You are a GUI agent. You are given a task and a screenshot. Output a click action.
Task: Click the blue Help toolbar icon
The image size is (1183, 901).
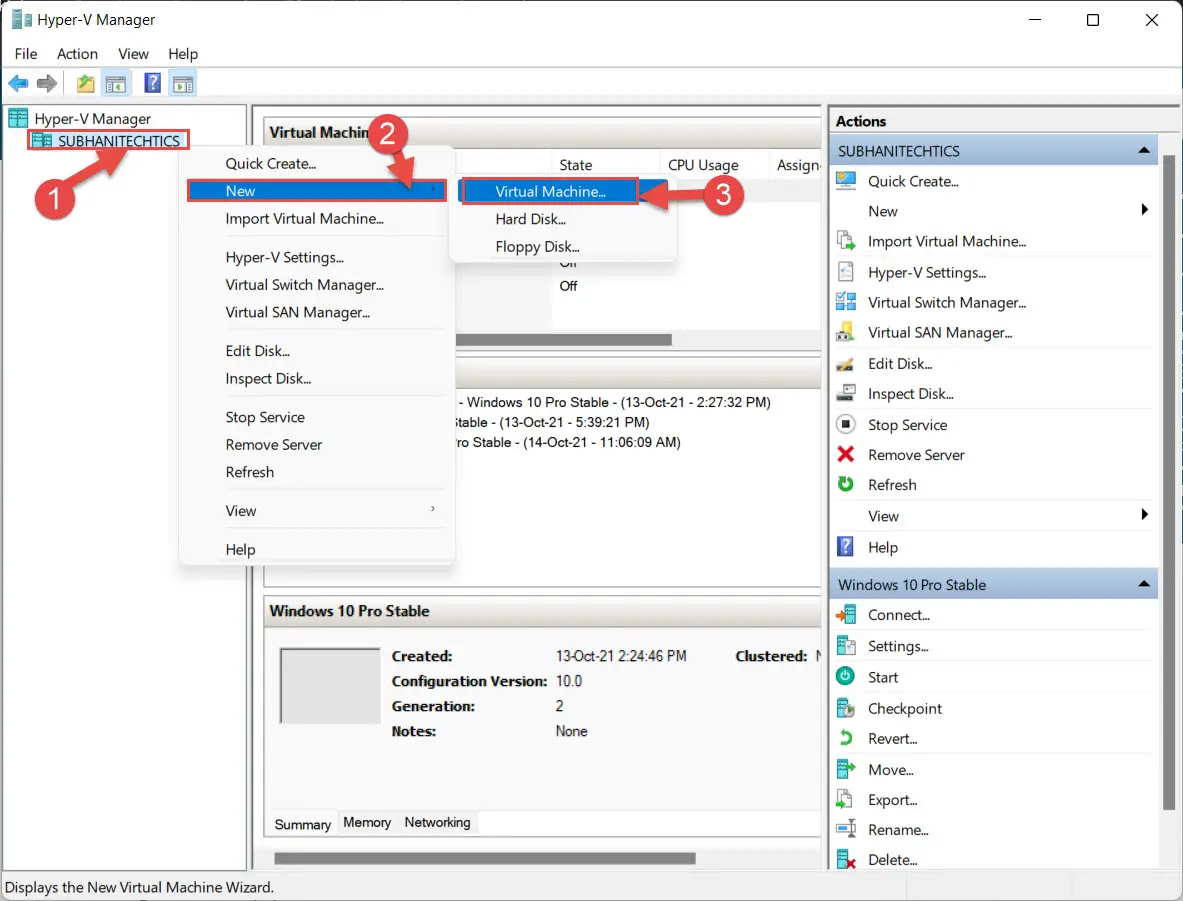(152, 83)
